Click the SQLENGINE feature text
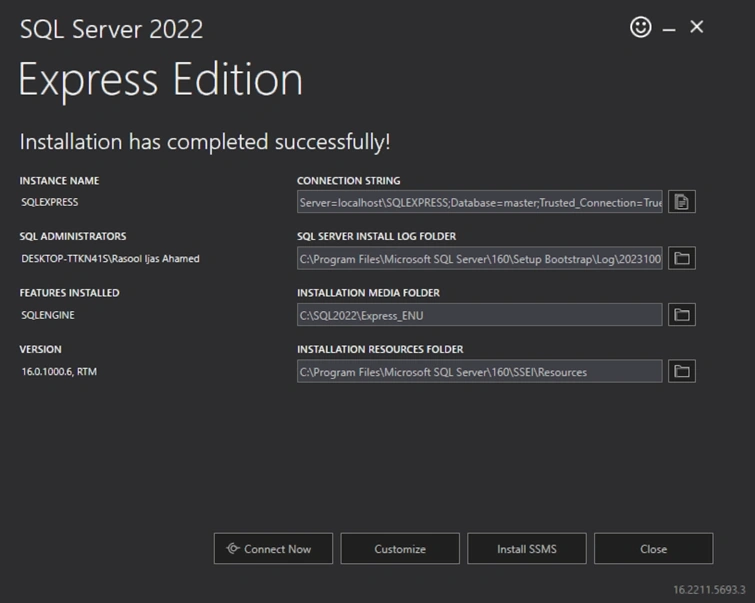This screenshot has height=603, width=755. click(x=48, y=315)
